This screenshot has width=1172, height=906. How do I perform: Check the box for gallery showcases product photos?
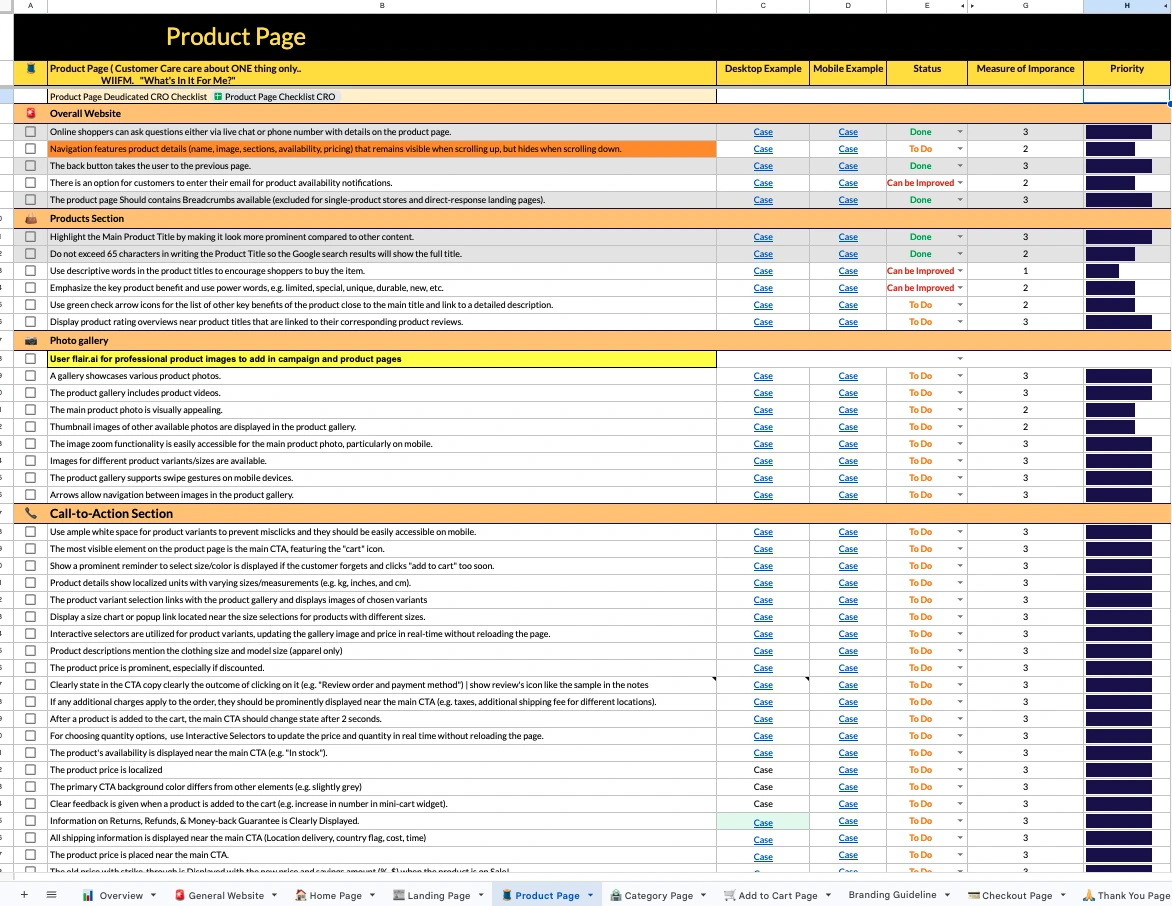point(30,376)
